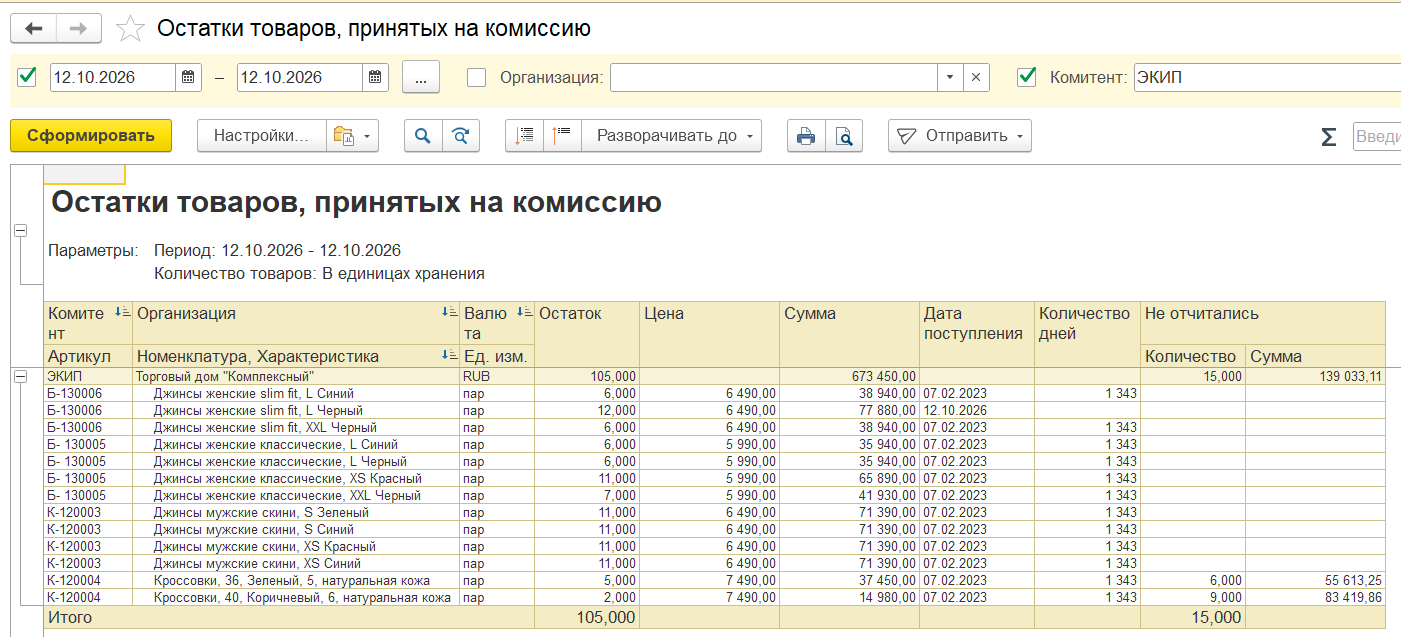Go back with the left arrow button
This screenshot has height=637, width=1401.
pyautogui.click(x=34, y=29)
